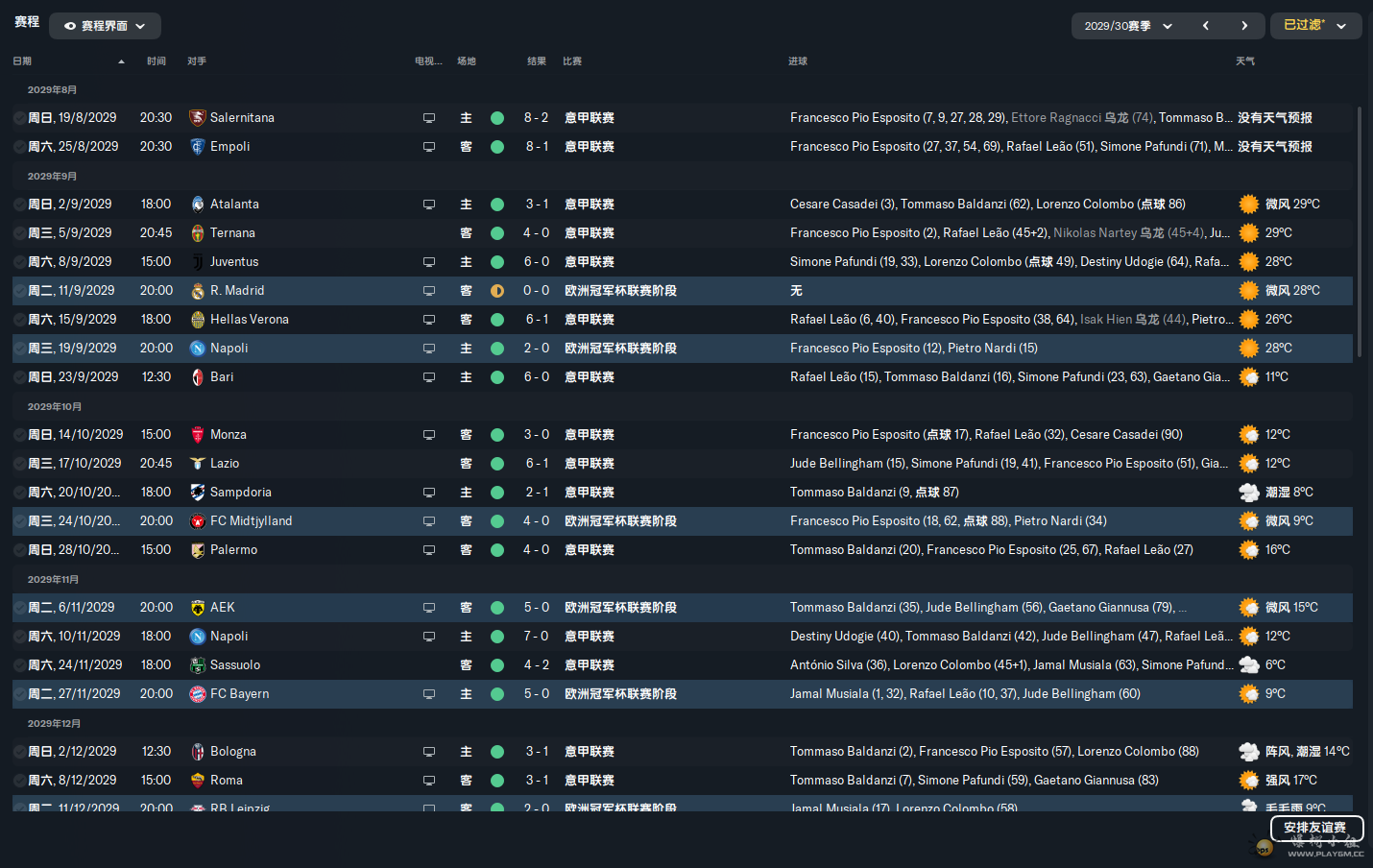
Task: Click FC Bayern club badge icon
Action: [198, 694]
